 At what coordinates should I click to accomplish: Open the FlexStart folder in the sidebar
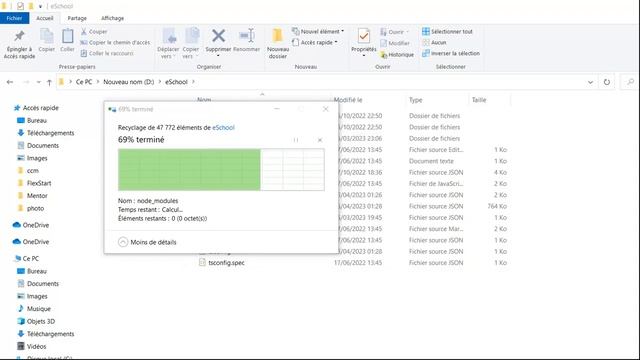click(39, 183)
